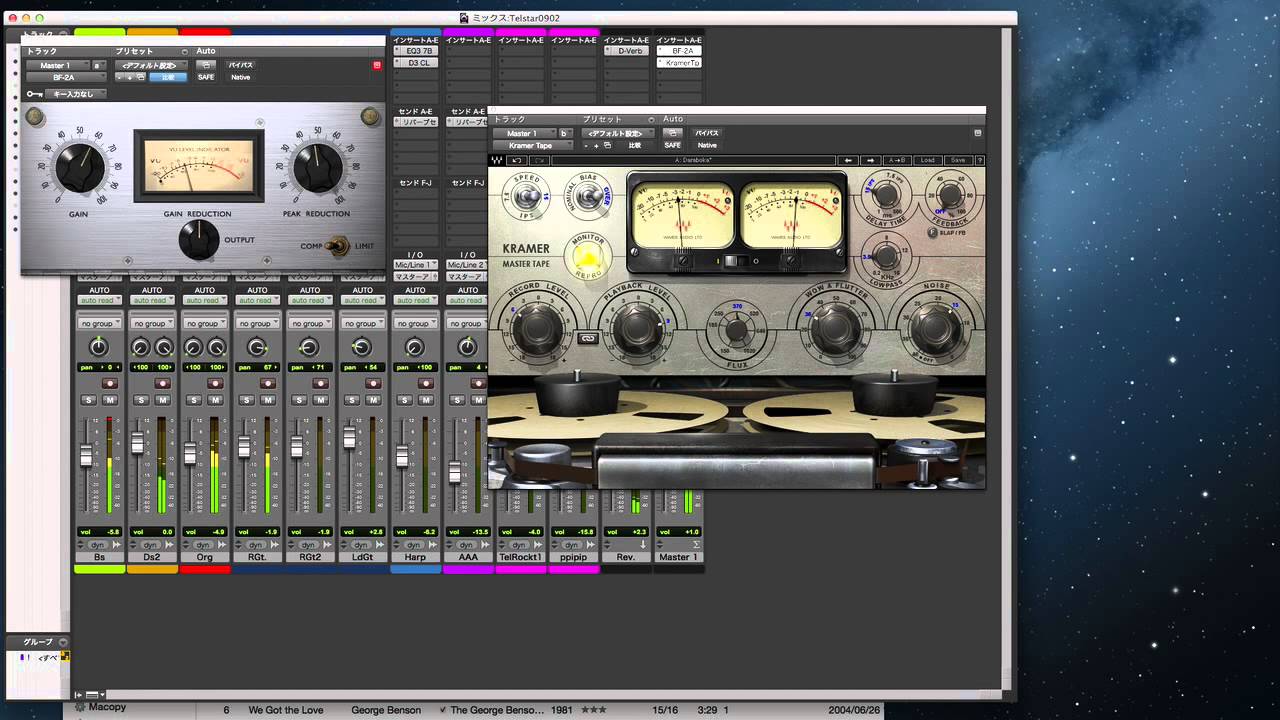Open the preset dropdown in Kramer Tape window

click(x=618, y=133)
